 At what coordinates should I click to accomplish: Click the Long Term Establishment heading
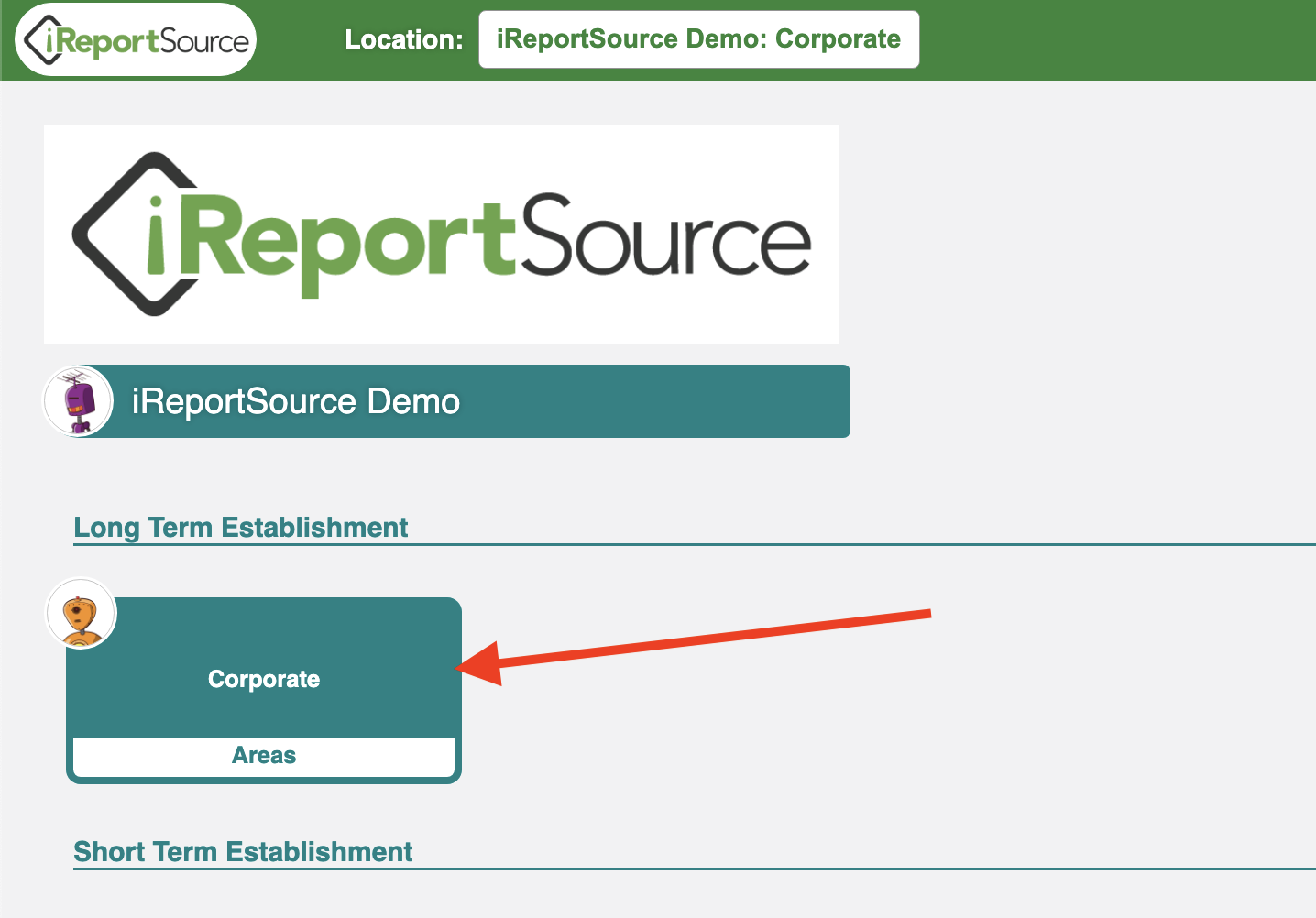pyautogui.click(x=241, y=528)
